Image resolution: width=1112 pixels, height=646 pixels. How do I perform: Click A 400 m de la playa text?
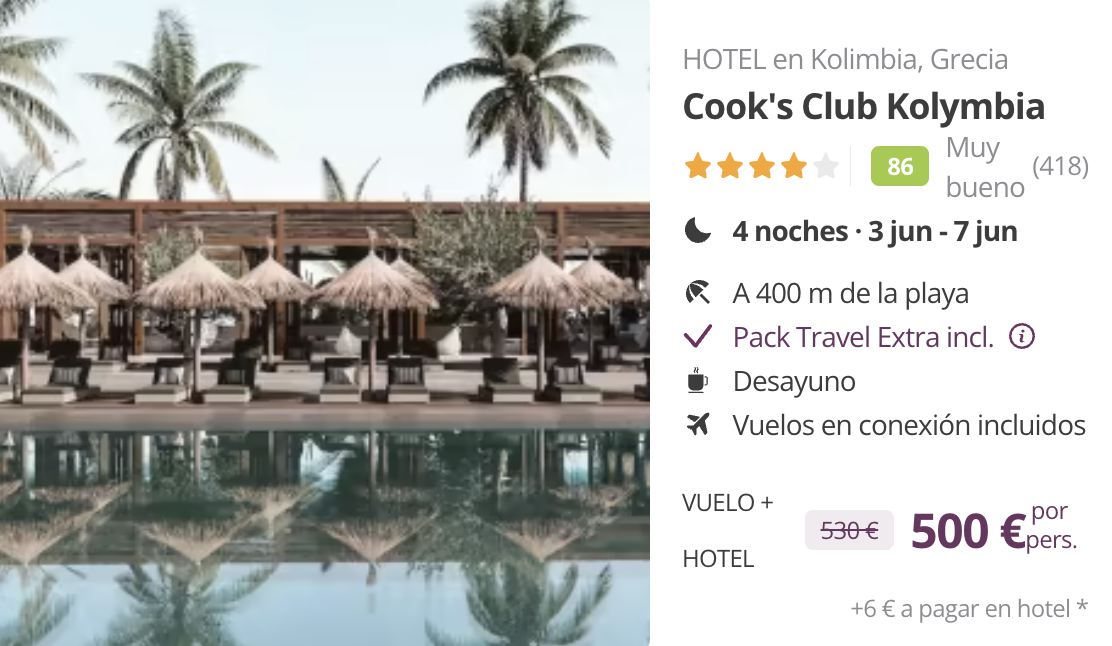pyautogui.click(x=850, y=294)
